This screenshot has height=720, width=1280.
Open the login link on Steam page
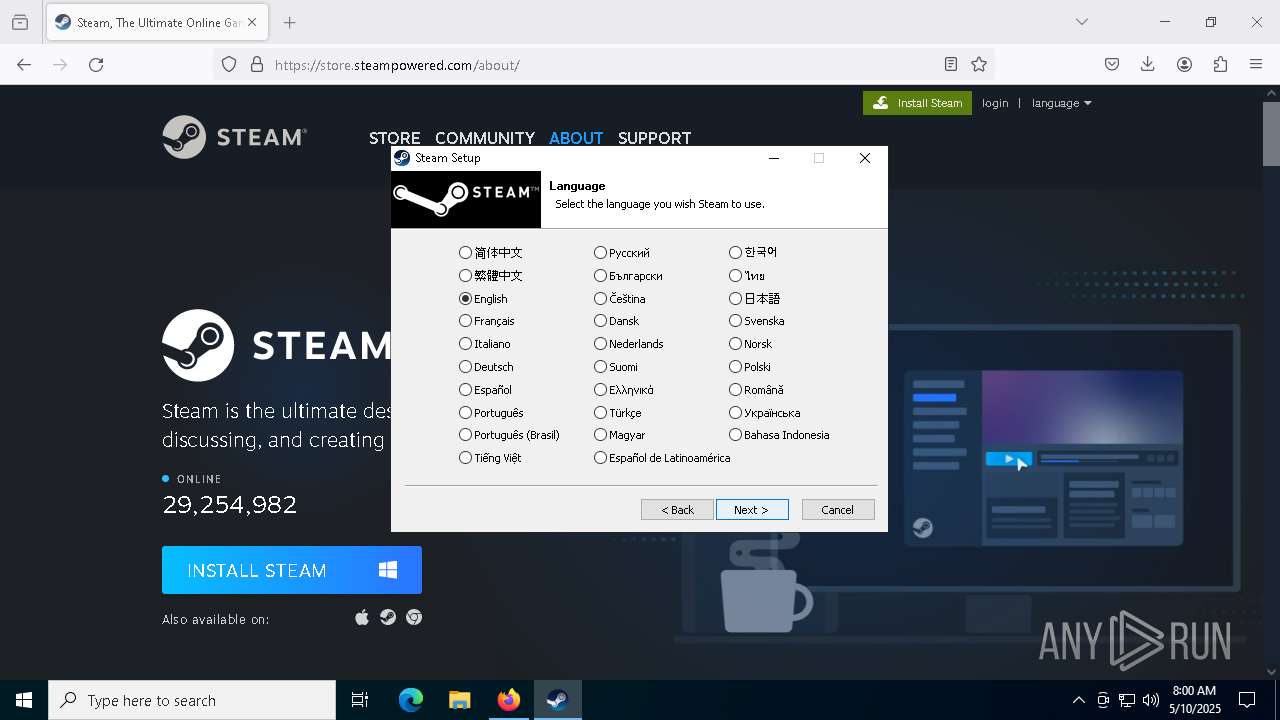(x=995, y=103)
